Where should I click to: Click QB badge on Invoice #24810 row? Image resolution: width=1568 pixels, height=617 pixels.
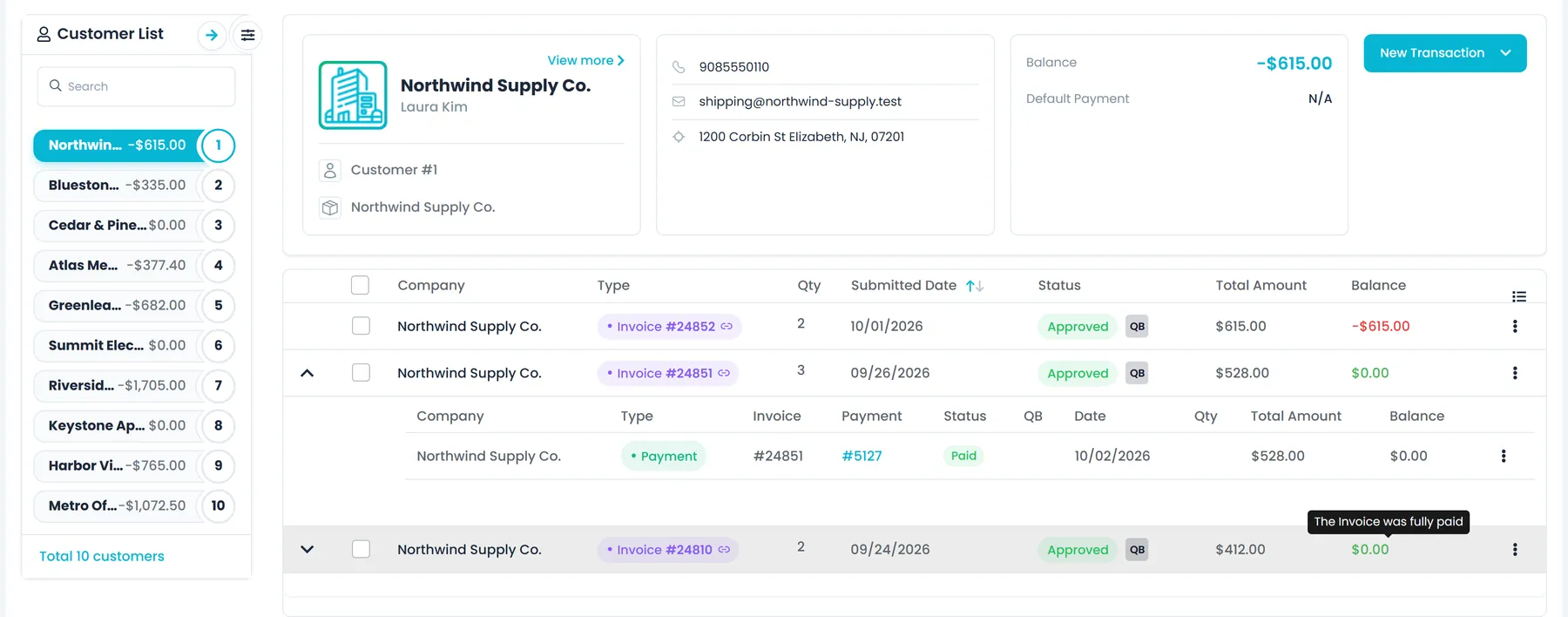[1137, 549]
